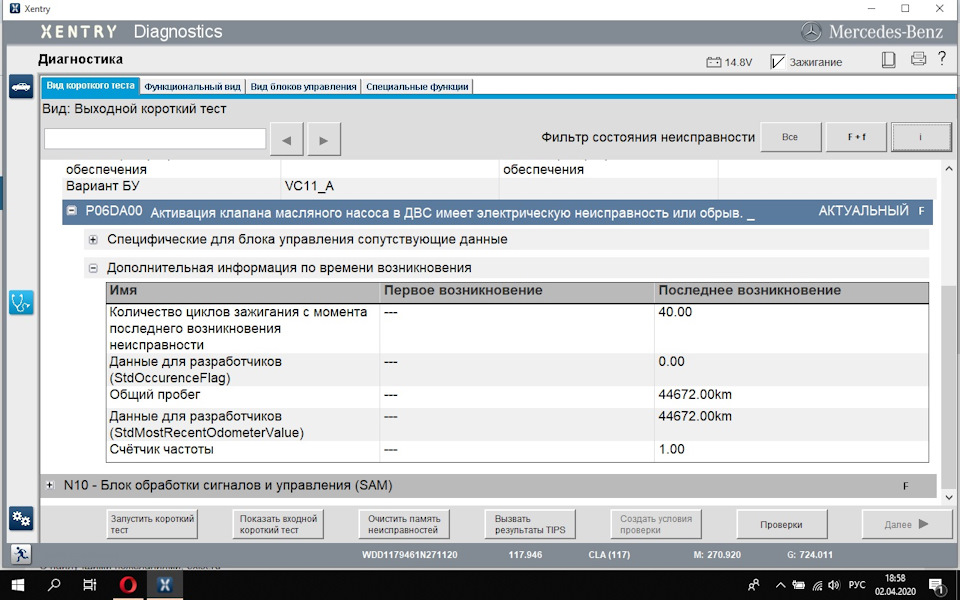Open Opera browser from the taskbar
Viewport: 960px width, 600px height.
pos(127,585)
